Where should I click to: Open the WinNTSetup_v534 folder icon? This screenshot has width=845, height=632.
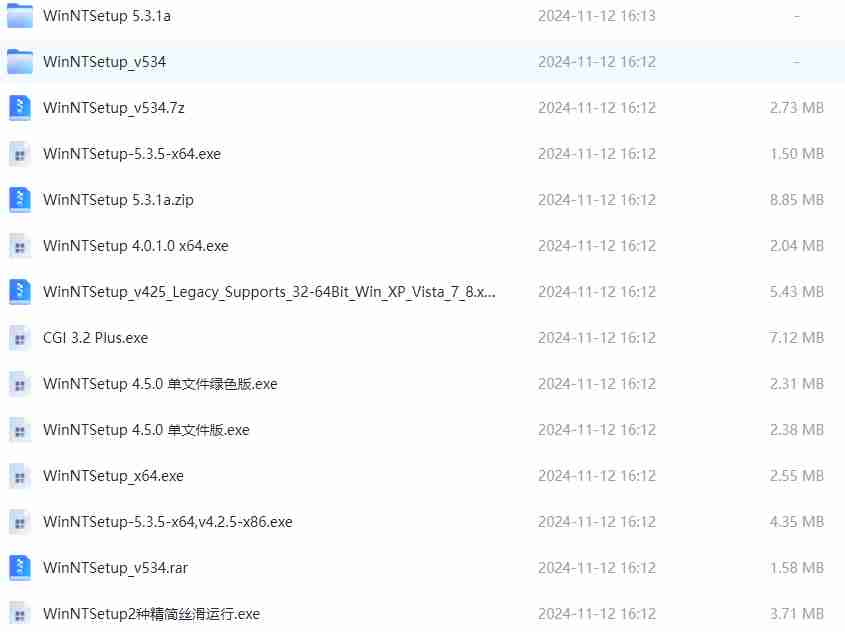pos(20,61)
